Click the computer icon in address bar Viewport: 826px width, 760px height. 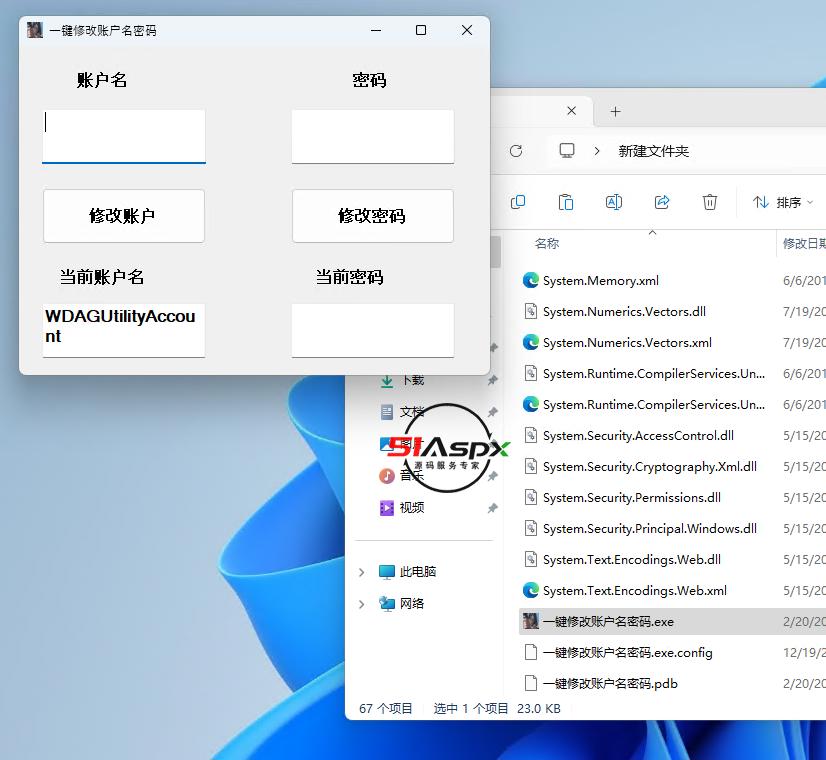567,151
